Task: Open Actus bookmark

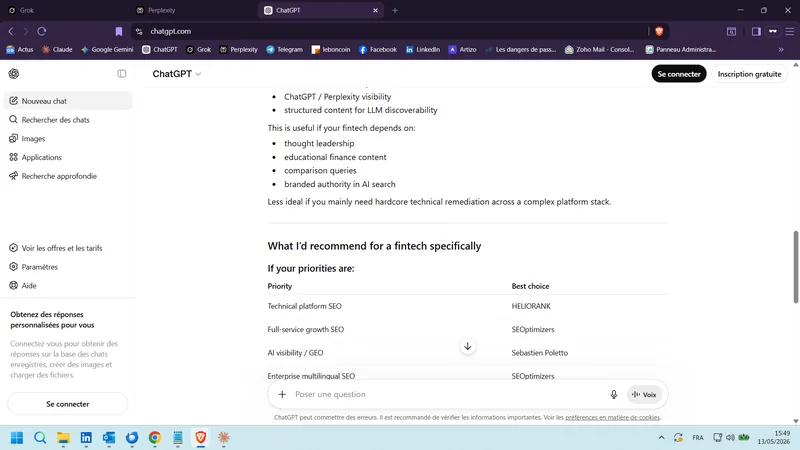Action: (x=19, y=49)
